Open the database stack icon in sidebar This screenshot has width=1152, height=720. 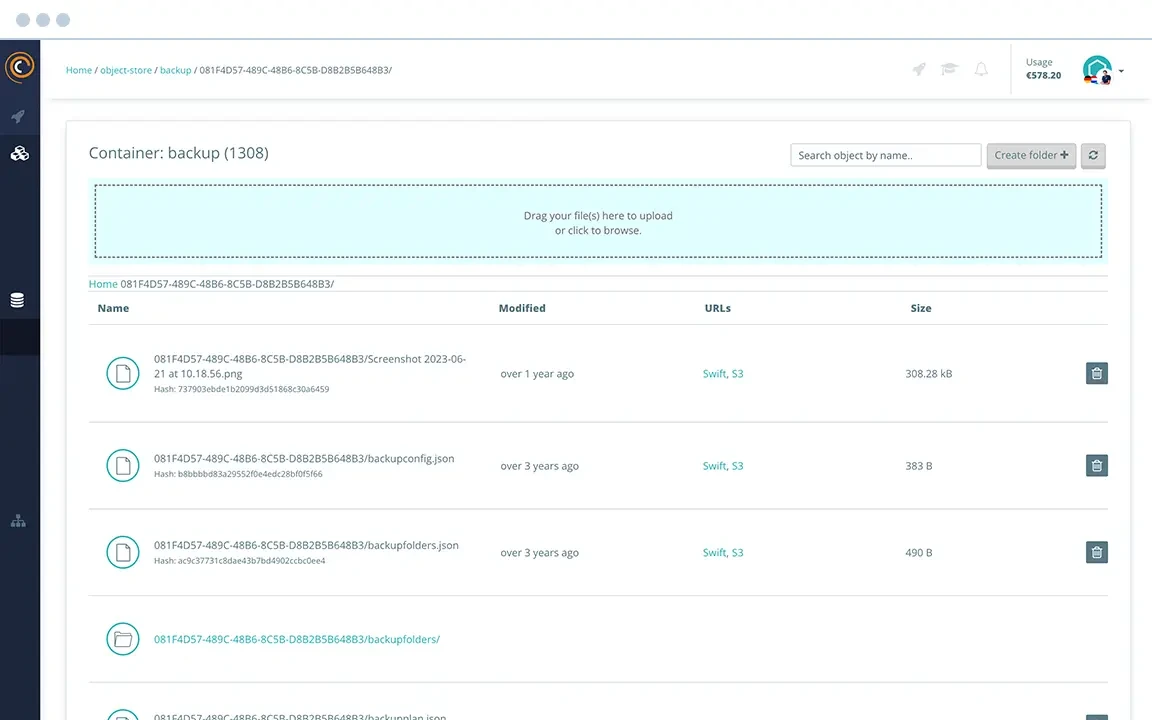pyautogui.click(x=18, y=300)
